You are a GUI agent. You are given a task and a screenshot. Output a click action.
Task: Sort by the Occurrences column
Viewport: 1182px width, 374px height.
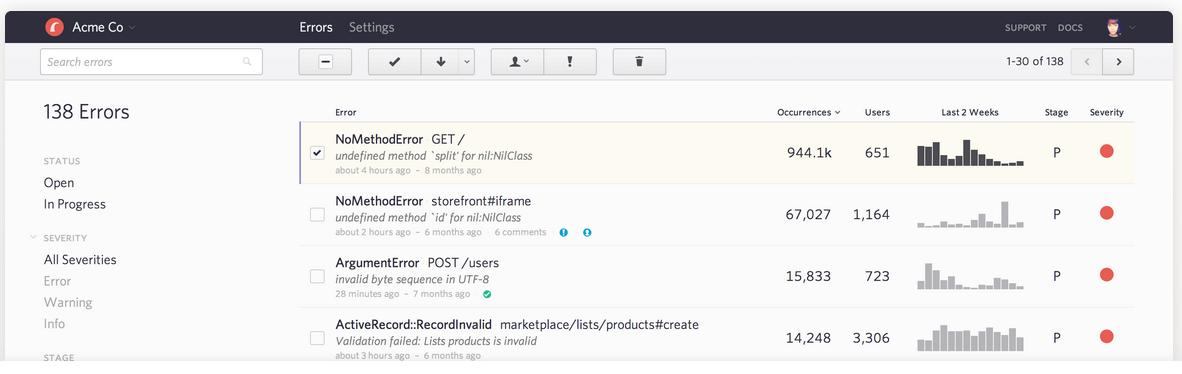(x=808, y=112)
